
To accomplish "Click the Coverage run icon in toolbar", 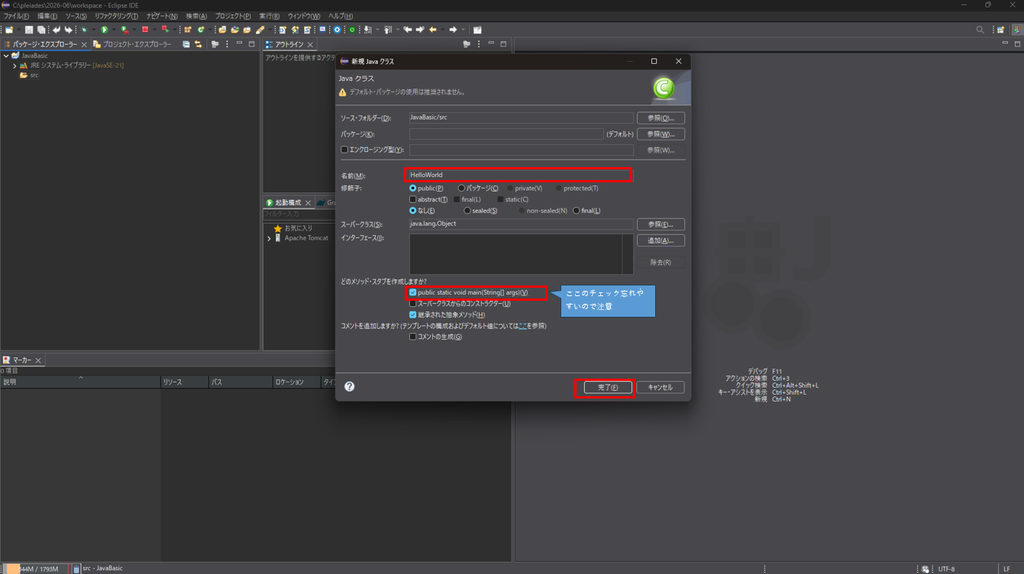I will pyautogui.click(x=124, y=29).
